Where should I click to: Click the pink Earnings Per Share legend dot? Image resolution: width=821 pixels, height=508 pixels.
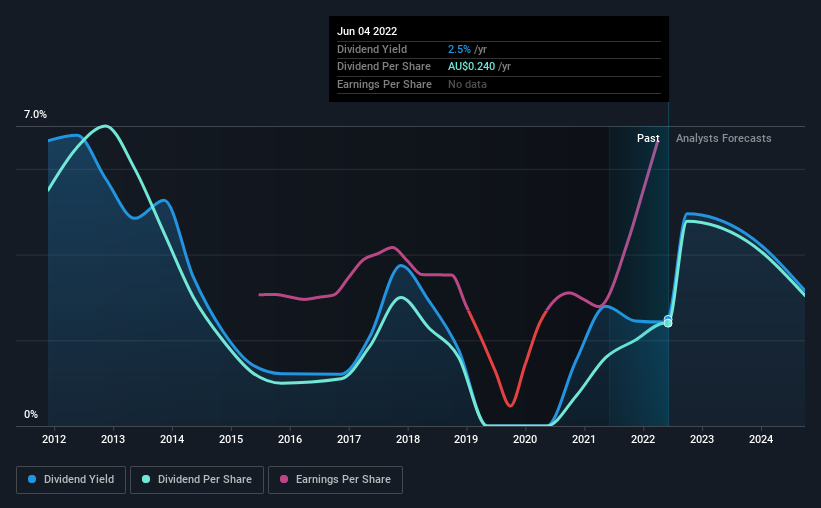click(284, 479)
